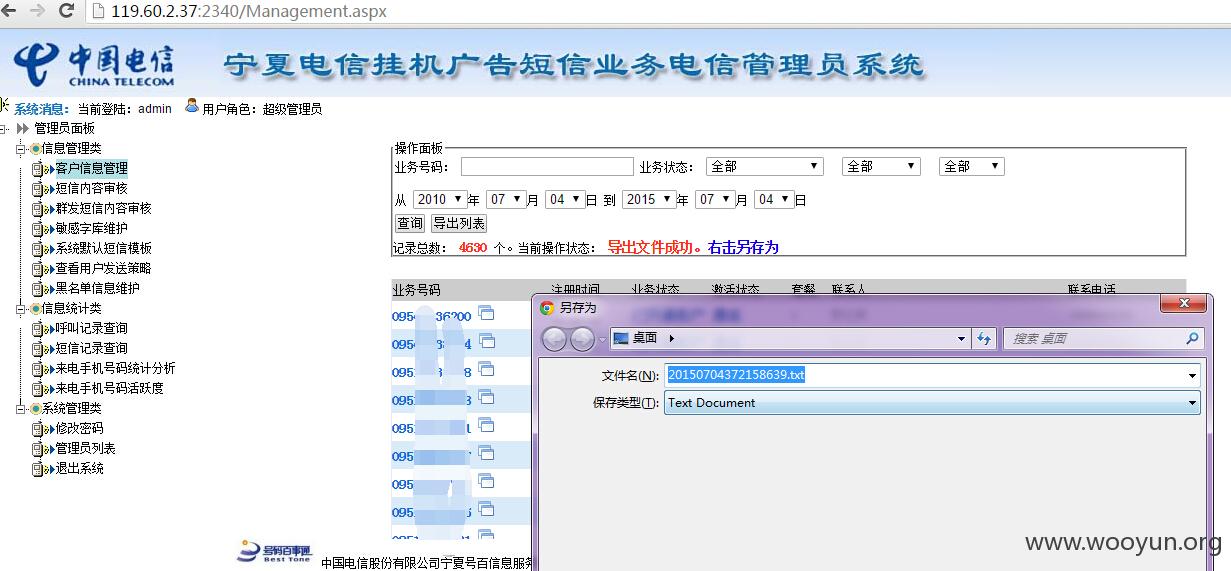This screenshot has height=571, width=1231.
Task: Click the icon beside 修改密码
Action: coord(43,429)
